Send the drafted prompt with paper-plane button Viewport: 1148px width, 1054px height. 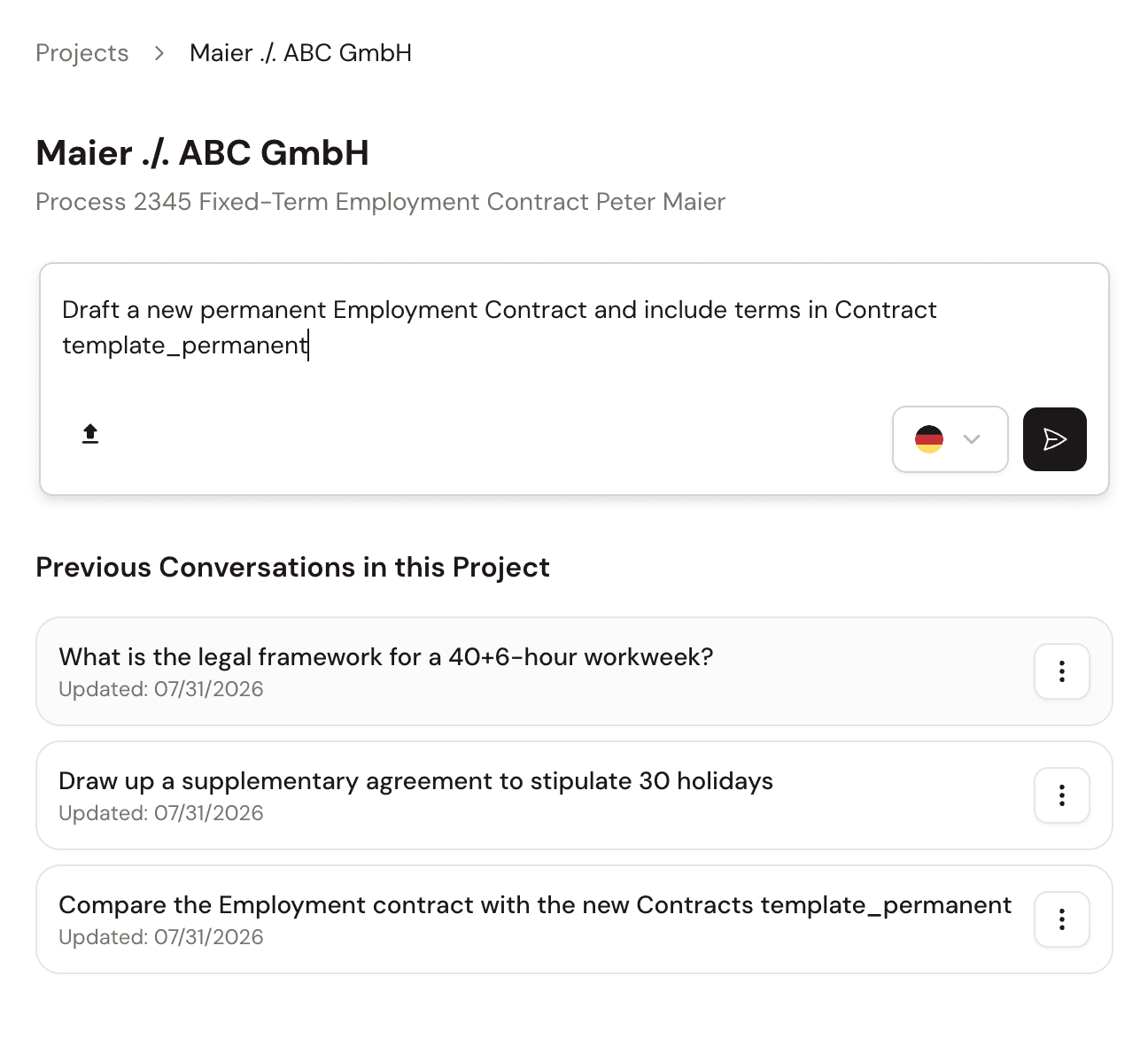[1054, 439]
